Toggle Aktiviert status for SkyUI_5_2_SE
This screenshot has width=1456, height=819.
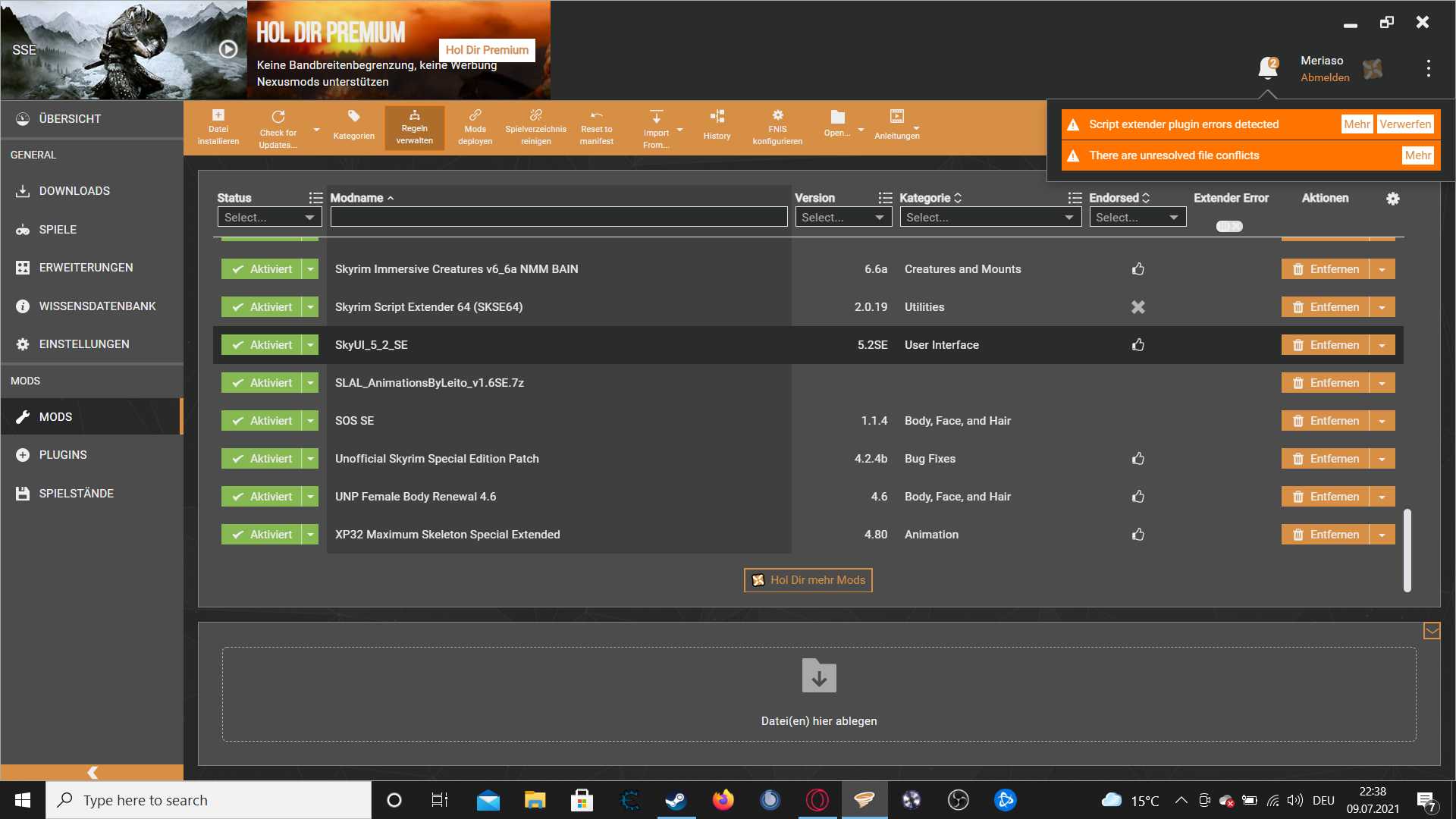coord(262,345)
